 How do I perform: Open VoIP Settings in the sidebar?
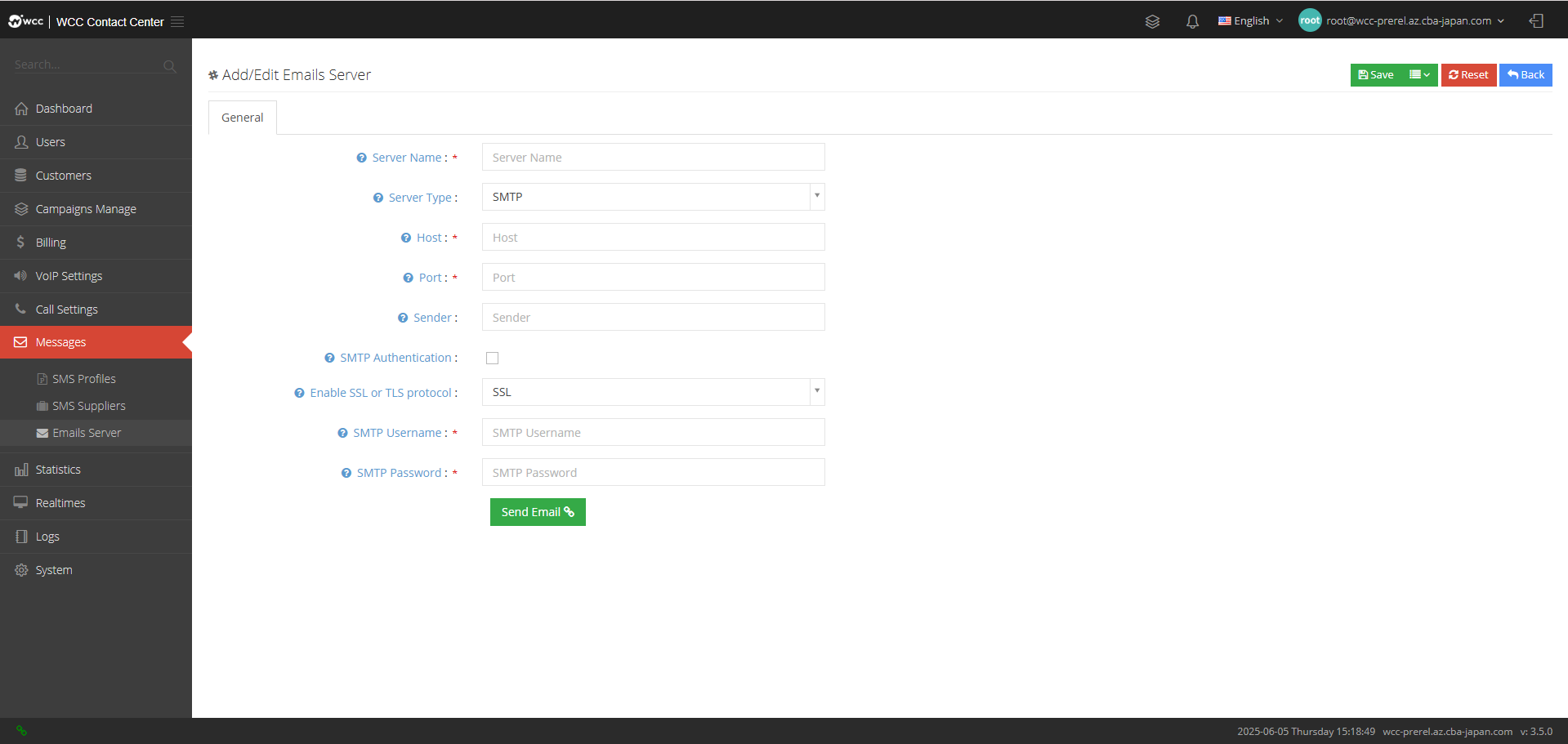96,276
